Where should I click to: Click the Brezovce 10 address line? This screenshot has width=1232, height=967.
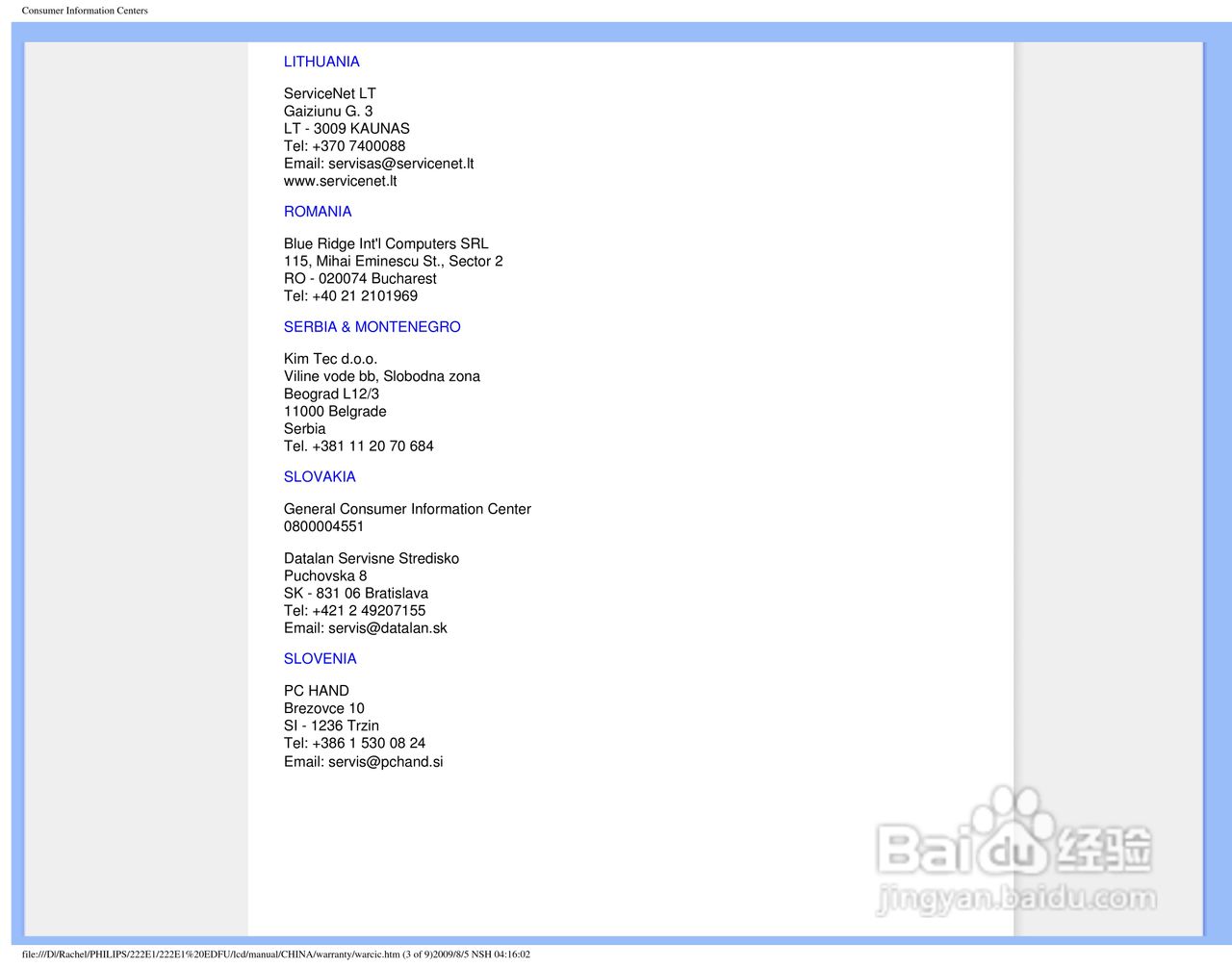[x=323, y=709]
